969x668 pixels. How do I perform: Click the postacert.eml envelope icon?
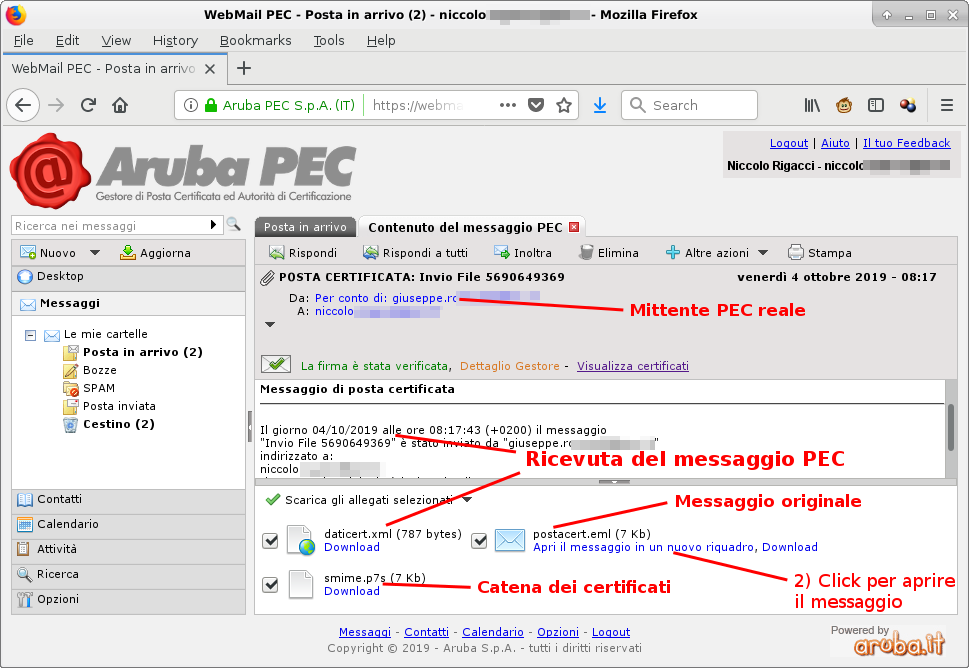510,540
